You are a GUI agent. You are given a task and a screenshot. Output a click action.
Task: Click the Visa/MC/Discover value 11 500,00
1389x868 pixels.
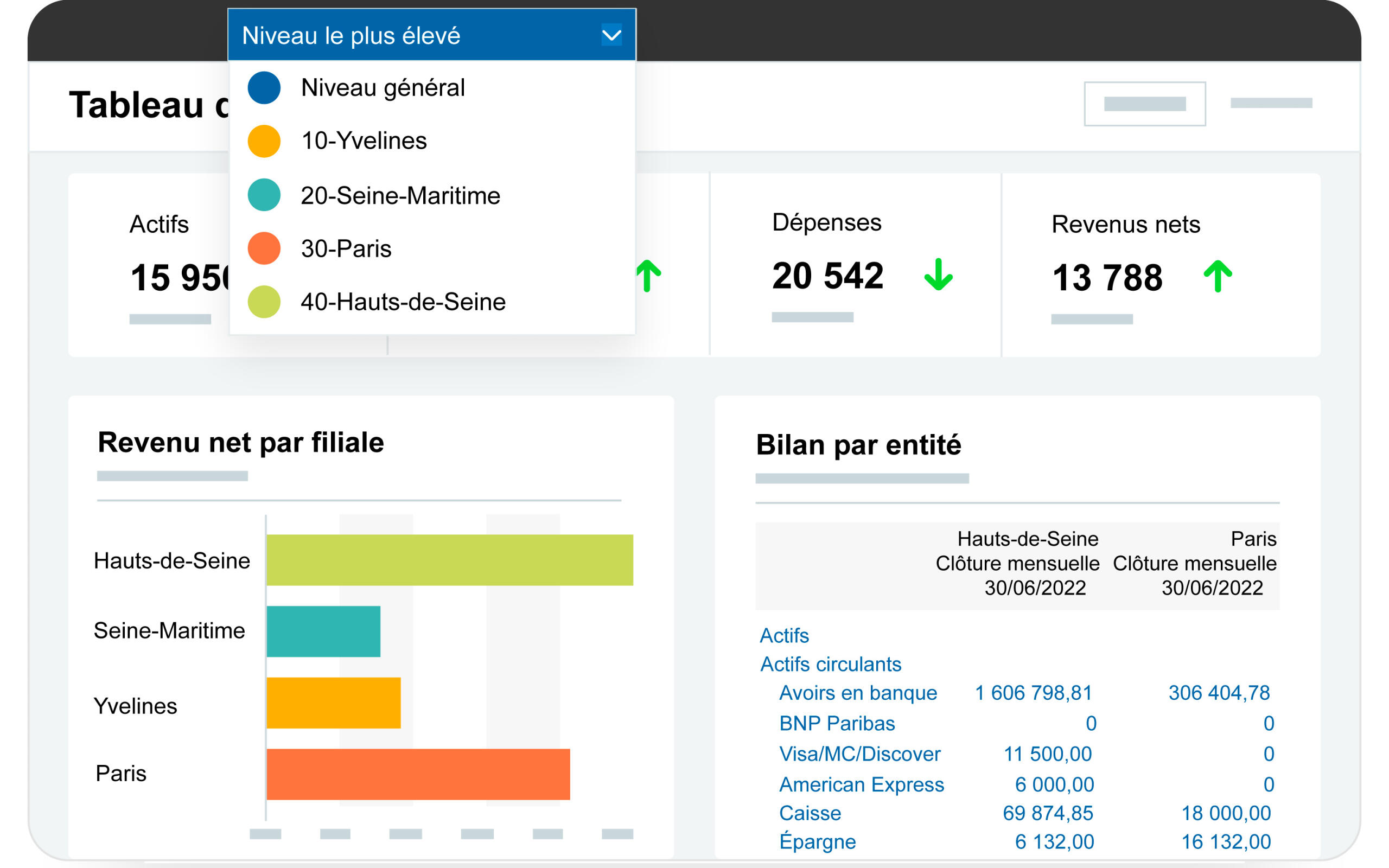[1048, 754]
